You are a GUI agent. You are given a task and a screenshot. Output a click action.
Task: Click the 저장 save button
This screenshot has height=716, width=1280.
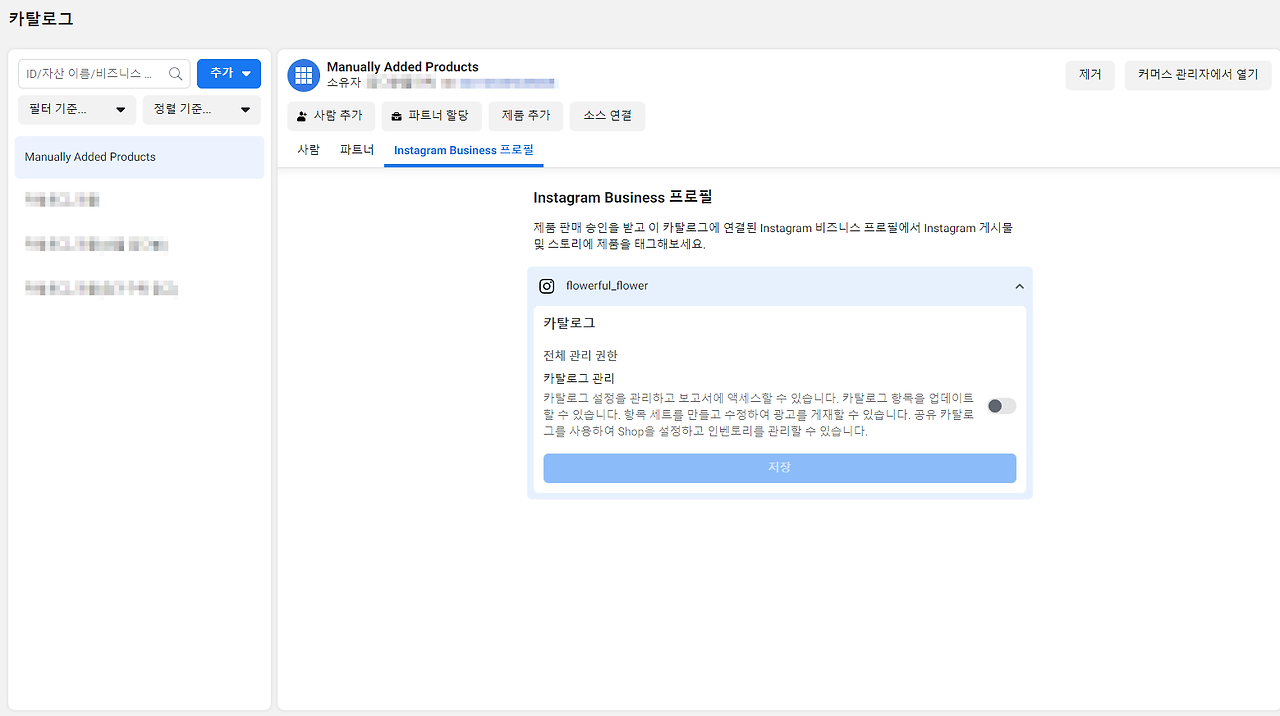point(780,468)
